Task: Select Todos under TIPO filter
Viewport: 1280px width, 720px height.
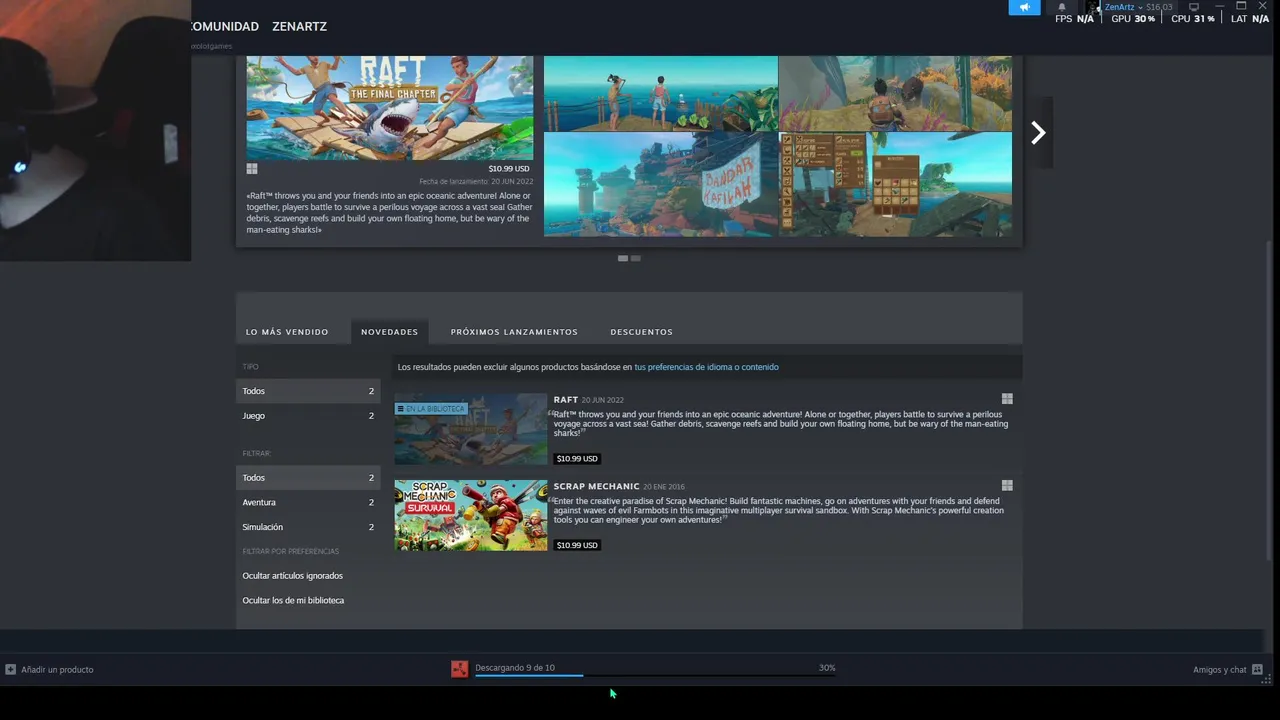Action: click(x=308, y=391)
